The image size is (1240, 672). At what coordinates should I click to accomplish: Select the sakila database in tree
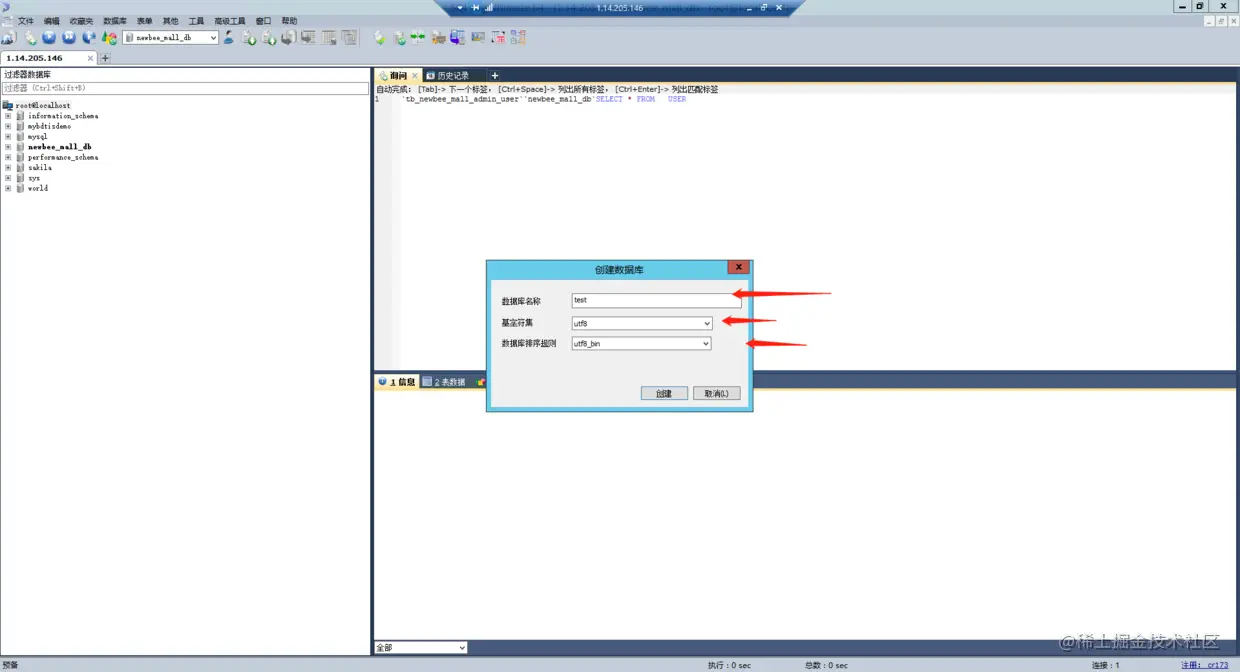click(39, 167)
